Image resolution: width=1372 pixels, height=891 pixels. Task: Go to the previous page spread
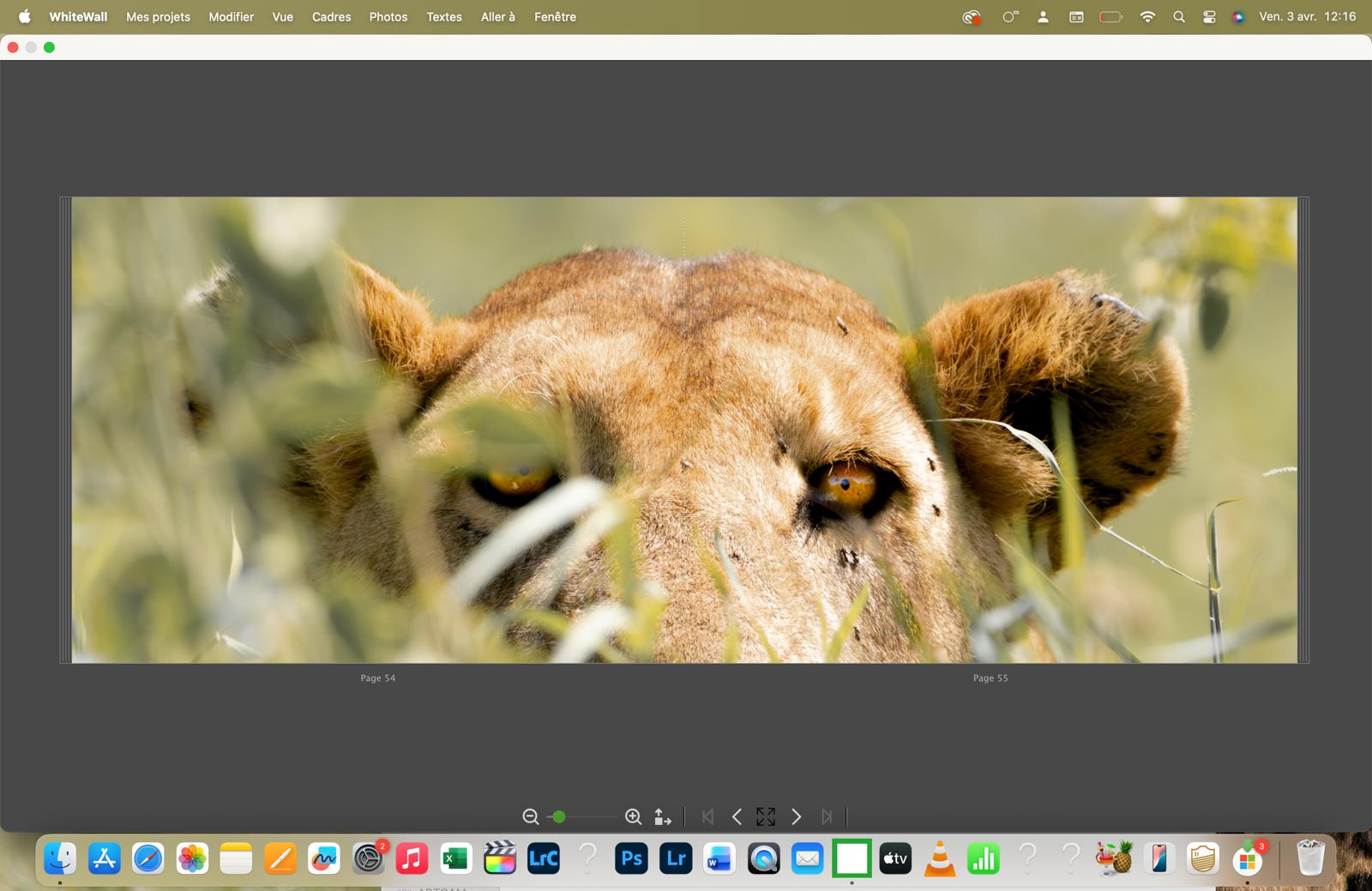pyautogui.click(x=737, y=817)
